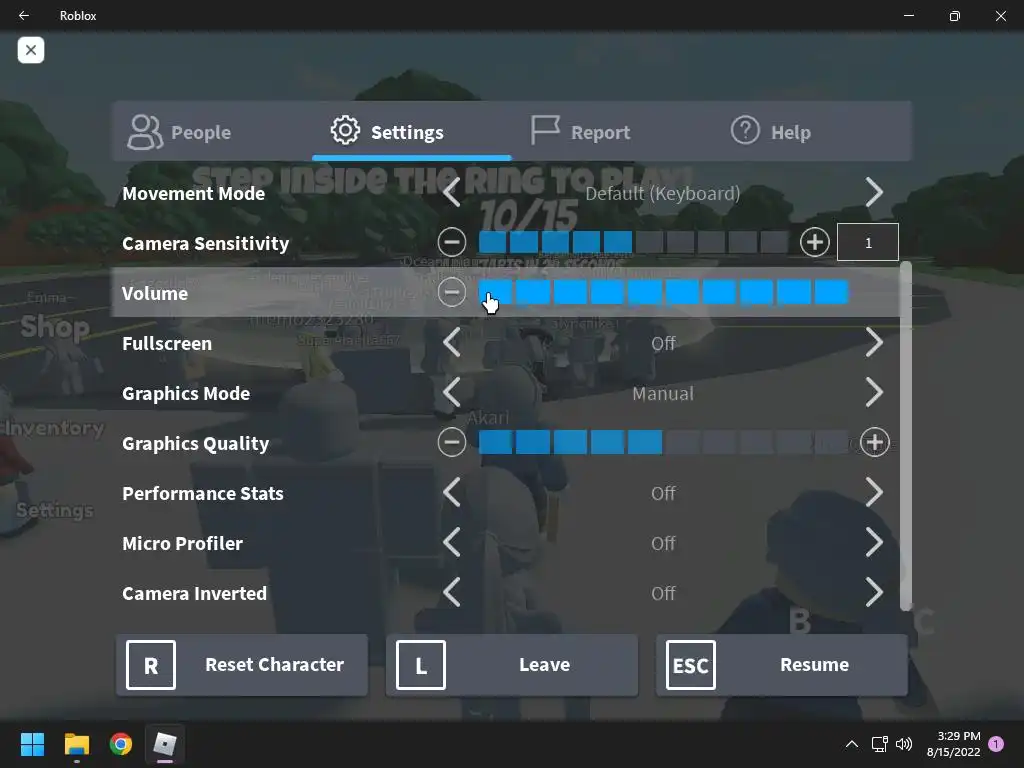The image size is (1024, 768).
Task: Toggle Camera Inverted with right arrow
Action: (874, 592)
